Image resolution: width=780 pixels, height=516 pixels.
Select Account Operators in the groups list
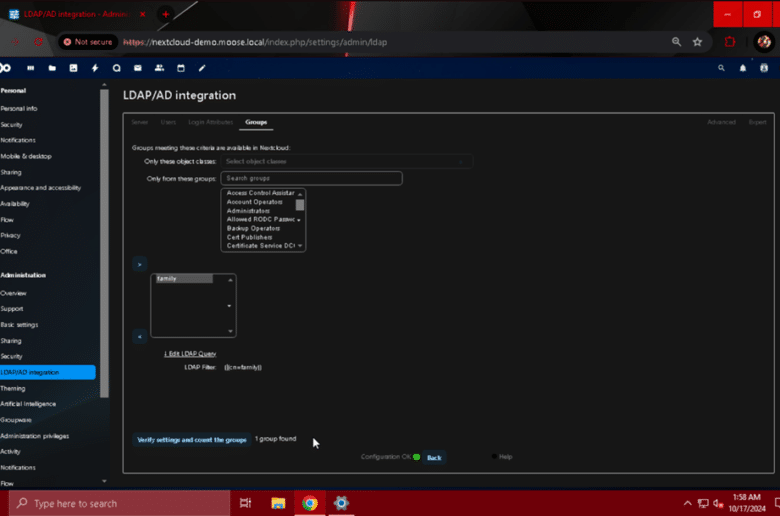255,202
